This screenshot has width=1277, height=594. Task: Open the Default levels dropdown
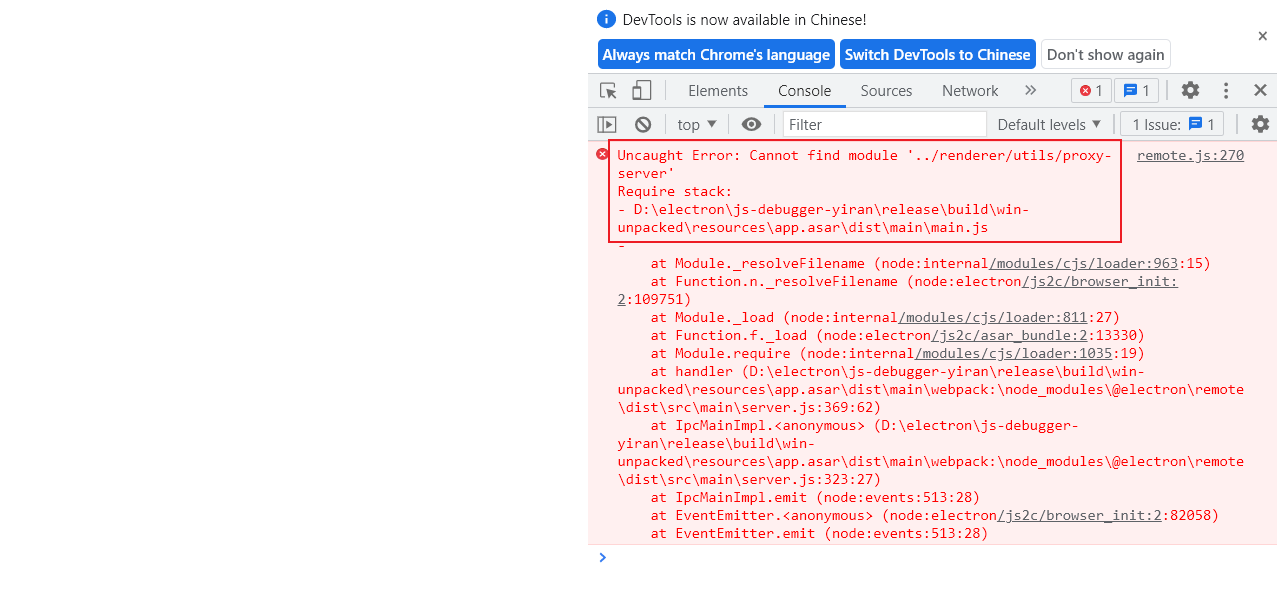[x=1049, y=124]
